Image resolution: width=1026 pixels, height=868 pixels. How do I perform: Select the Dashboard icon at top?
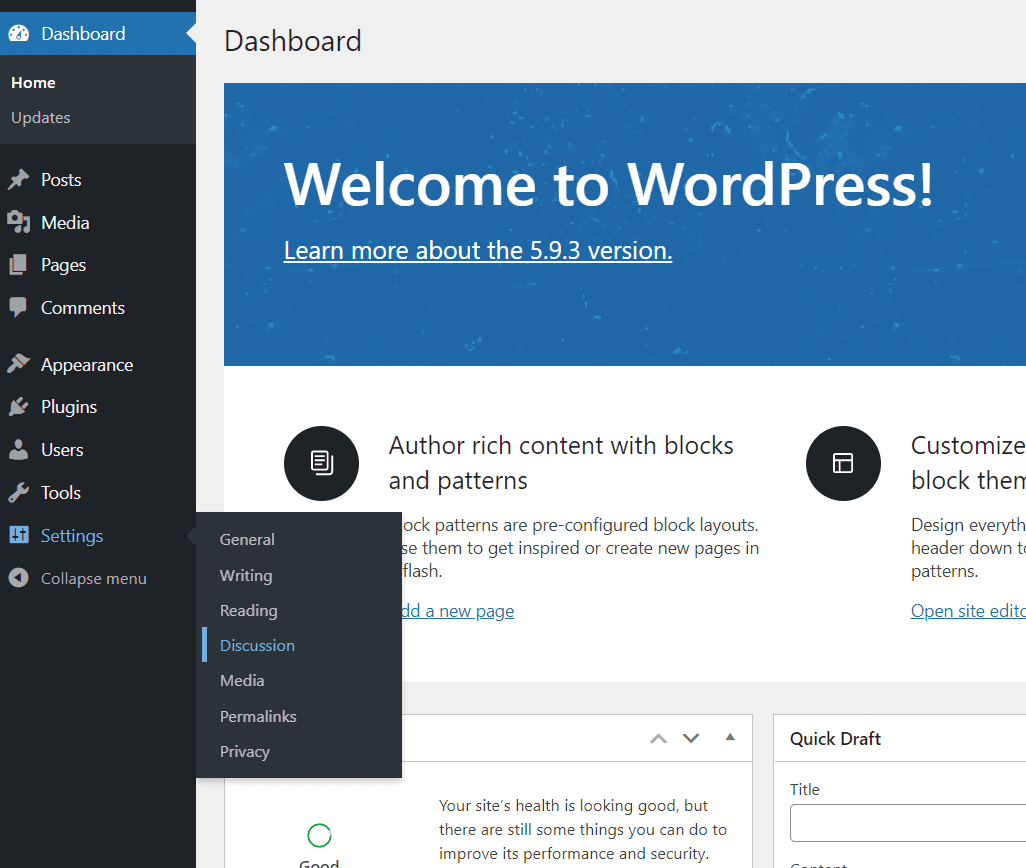[x=18, y=33]
